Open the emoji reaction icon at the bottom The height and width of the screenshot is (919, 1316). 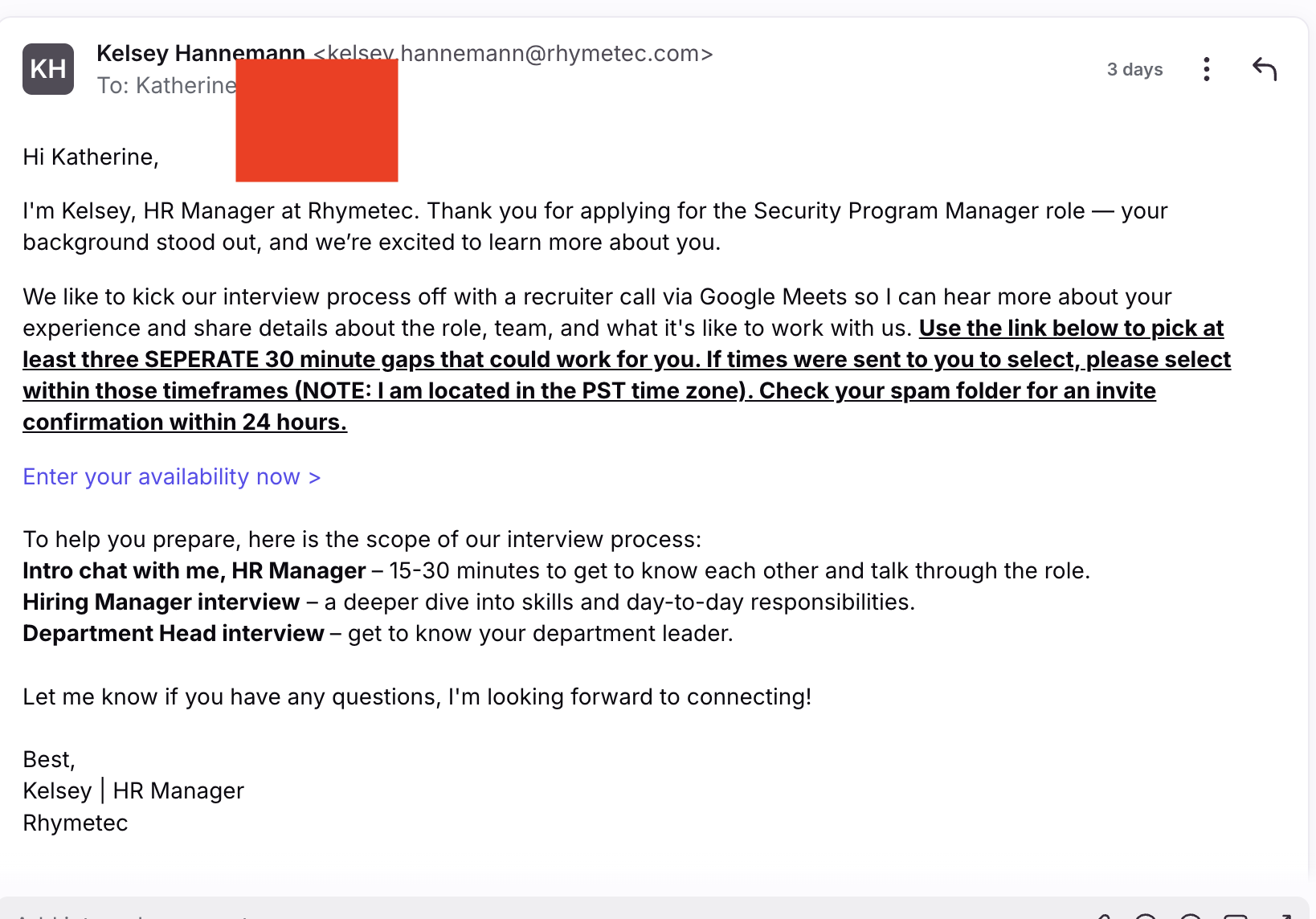[x=1145, y=916]
